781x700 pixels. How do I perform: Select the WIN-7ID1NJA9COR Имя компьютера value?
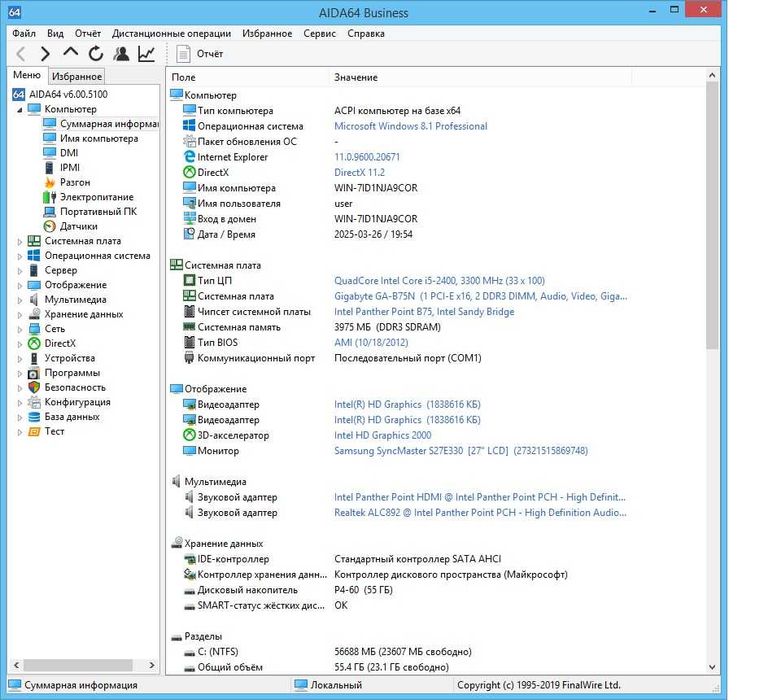pyautogui.click(x=376, y=188)
